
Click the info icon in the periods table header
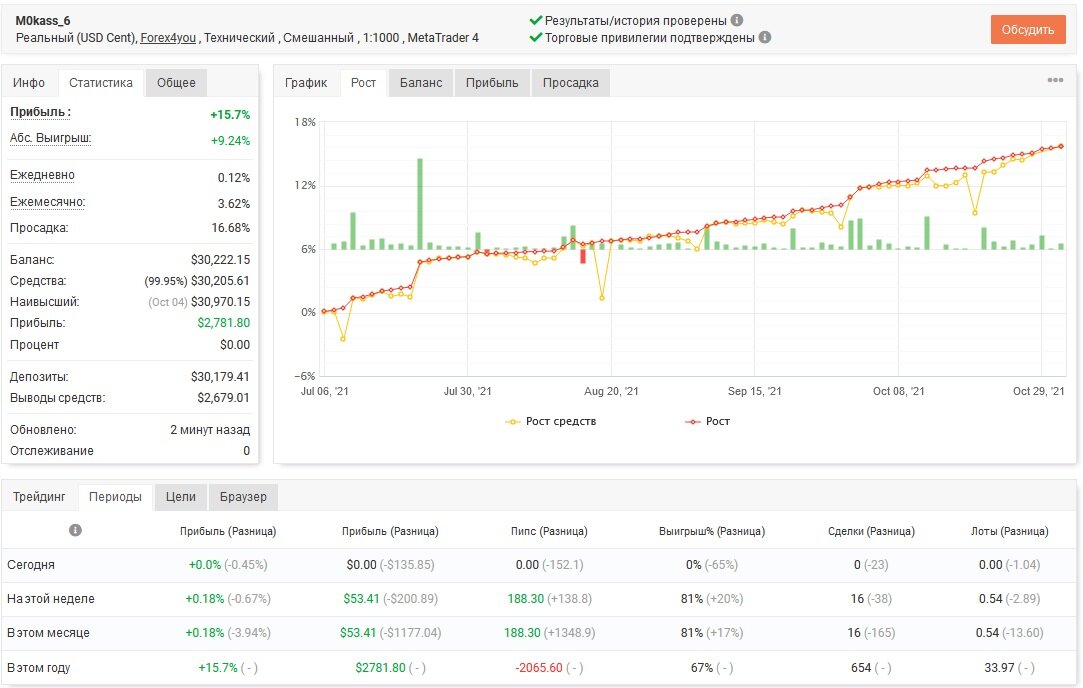point(75,531)
